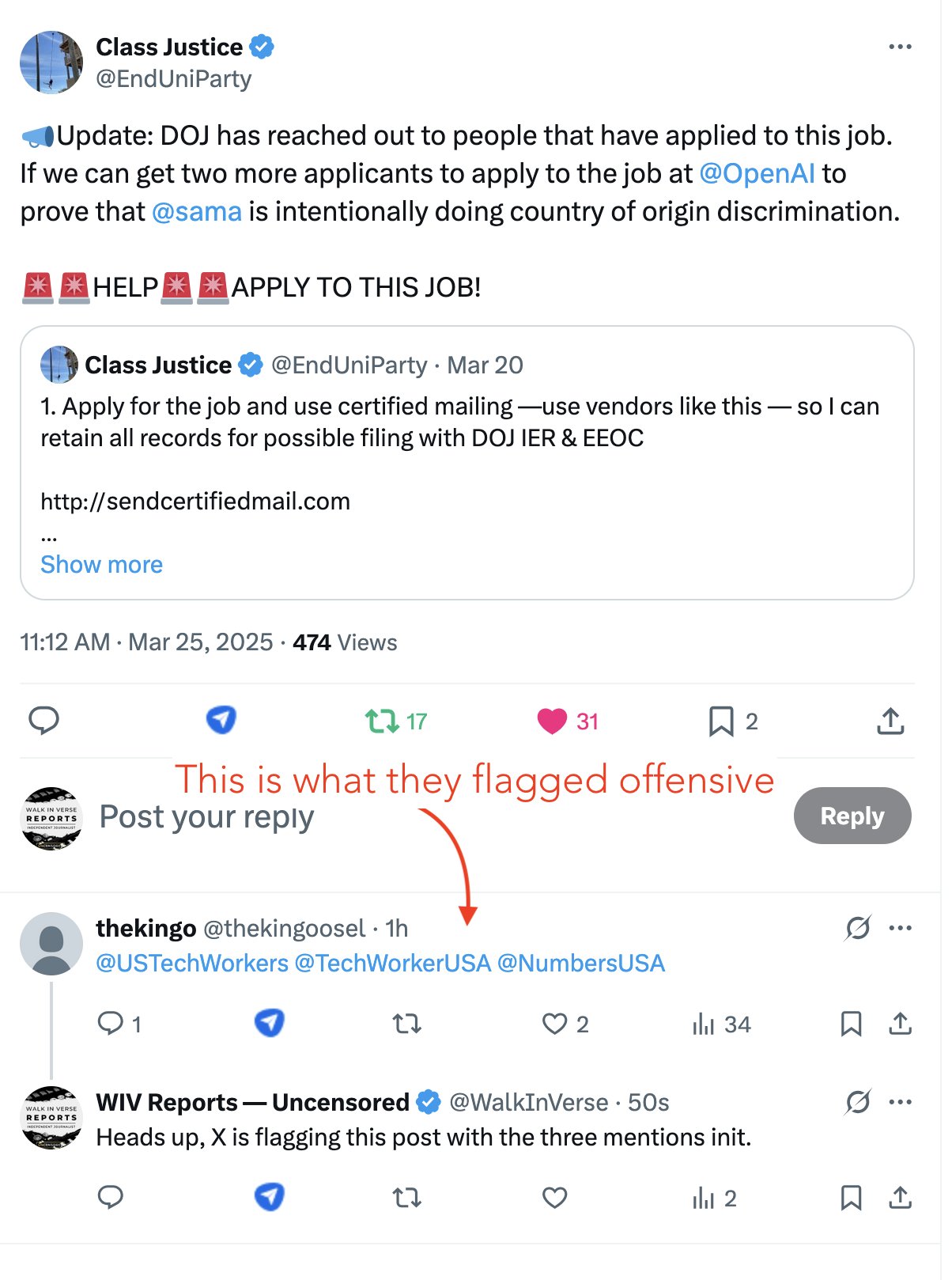
Task: Like thekingo's reply with 2 likes
Action: (x=554, y=1024)
